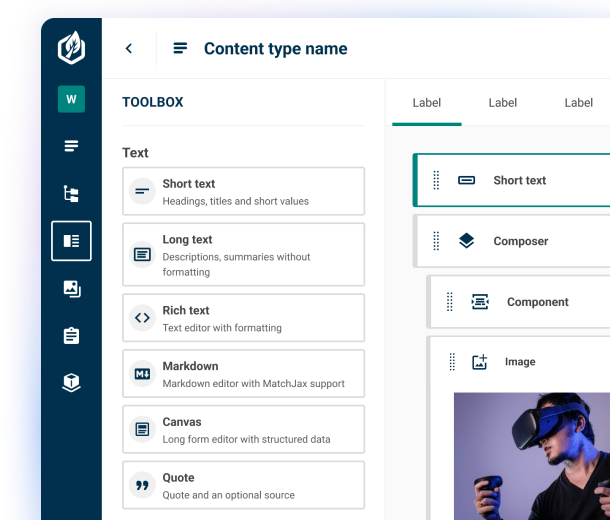The height and width of the screenshot is (520, 610).
Task: Click the Image add-photo icon
Action: tap(480, 362)
